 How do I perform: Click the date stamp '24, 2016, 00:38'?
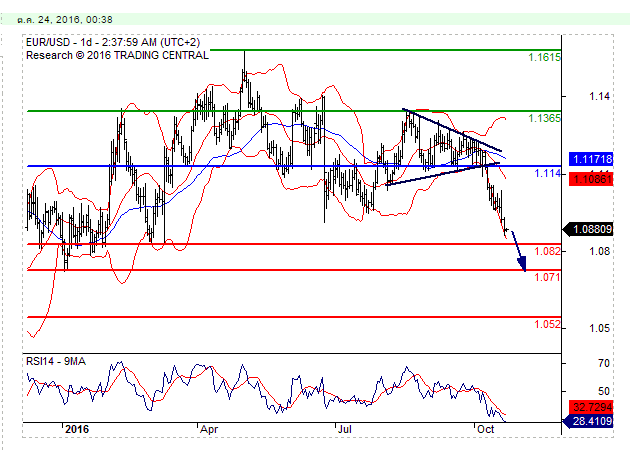[76, 20]
